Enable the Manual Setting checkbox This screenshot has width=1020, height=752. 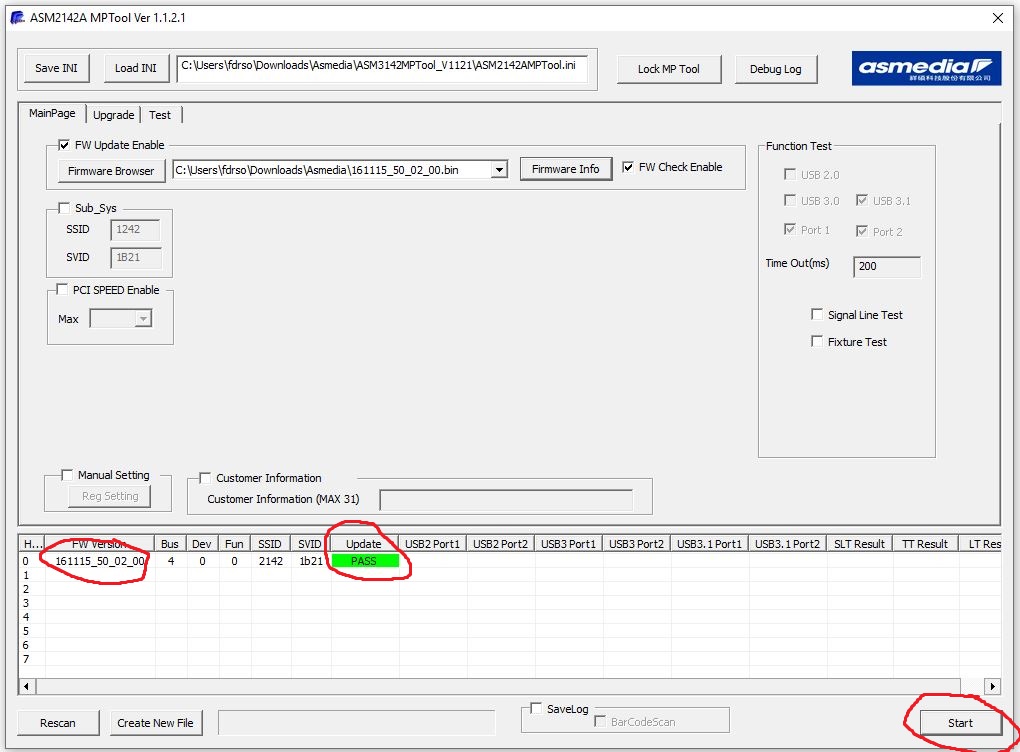[67, 476]
